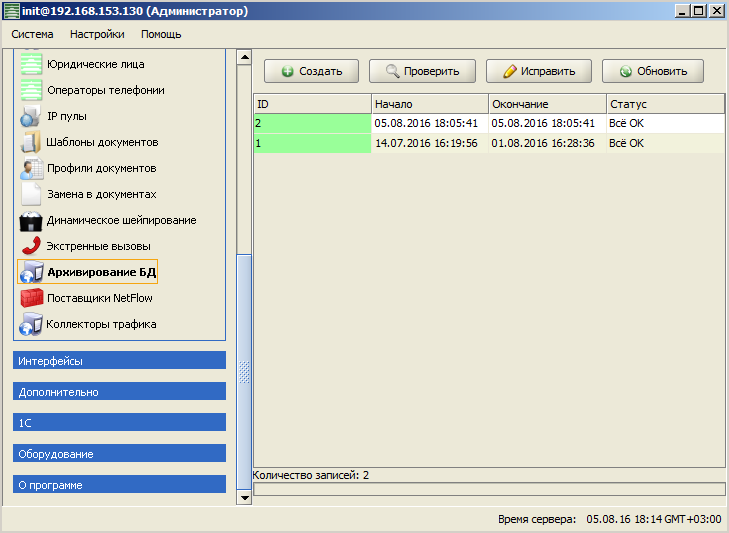Expand the Оборудование panel
This screenshot has width=729, height=533.
[119, 453]
